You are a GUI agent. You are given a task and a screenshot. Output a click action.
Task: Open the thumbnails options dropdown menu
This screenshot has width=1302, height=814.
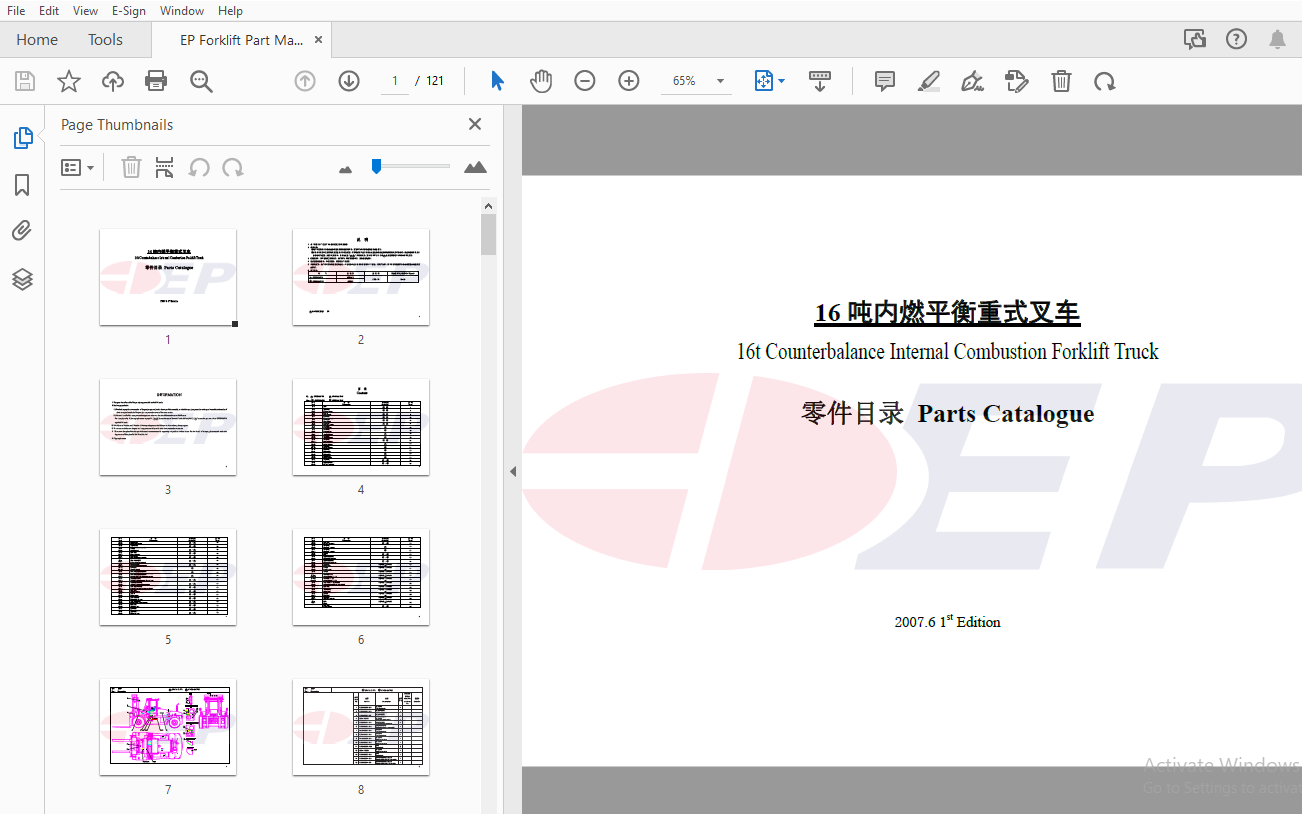click(x=78, y=167)
